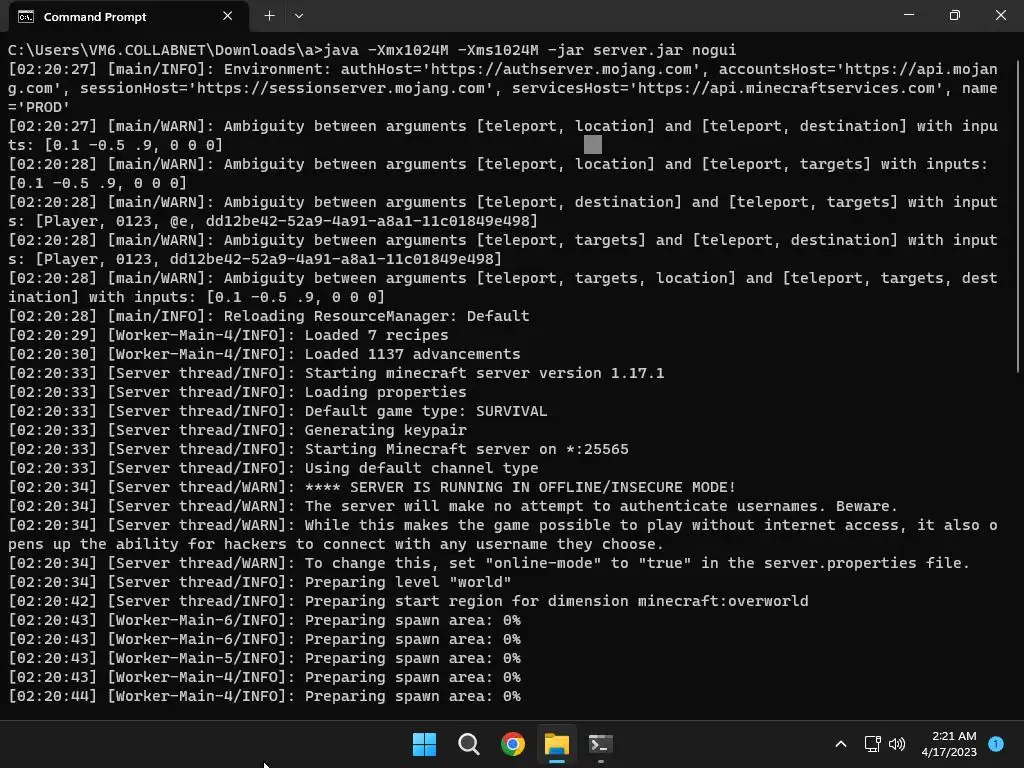Close the Command Prompt tab

coord(227,16)
